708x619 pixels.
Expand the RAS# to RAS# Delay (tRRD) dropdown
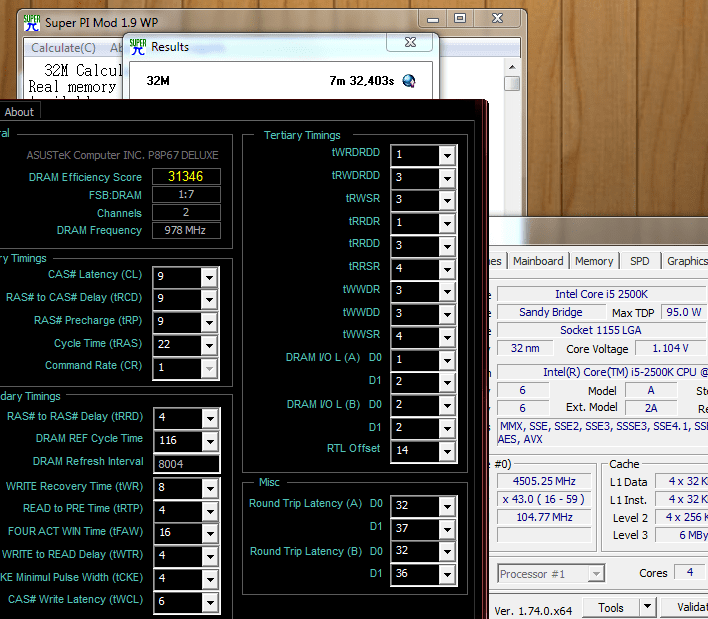[210, 418]
